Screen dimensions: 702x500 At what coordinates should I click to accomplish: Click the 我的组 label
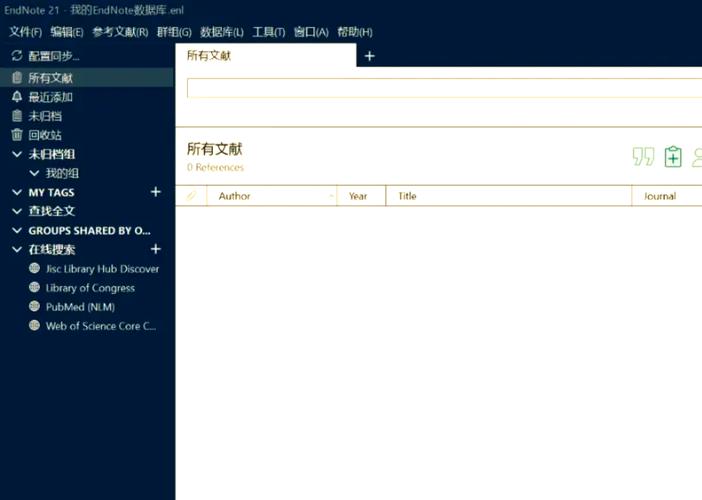pos(62,173)
